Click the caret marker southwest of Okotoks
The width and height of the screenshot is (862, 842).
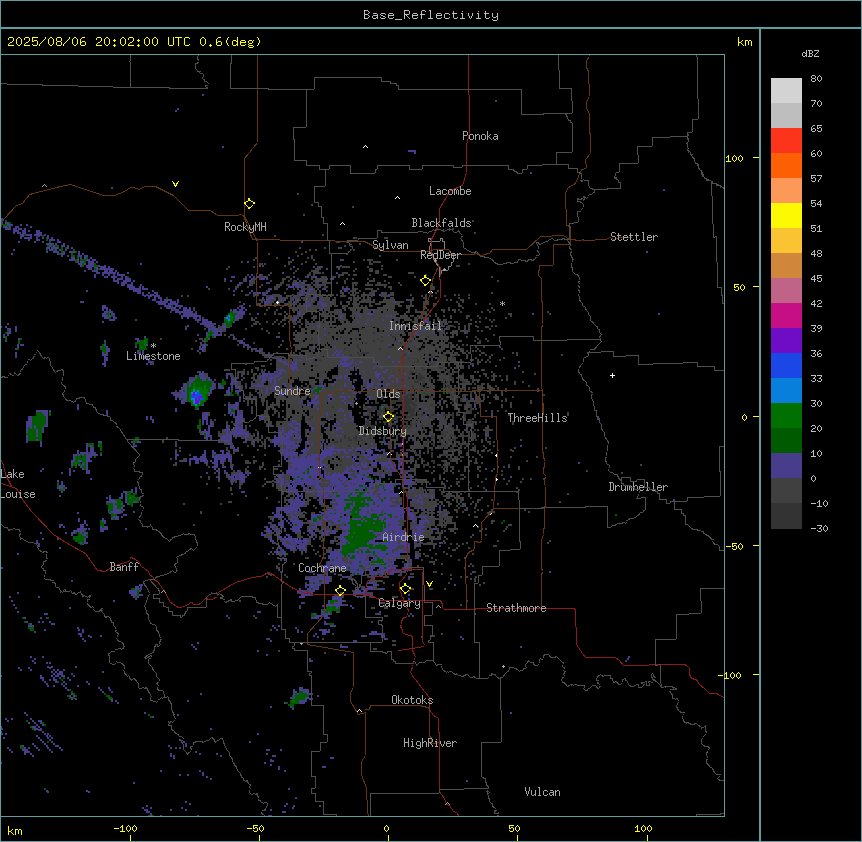[360, 711]
